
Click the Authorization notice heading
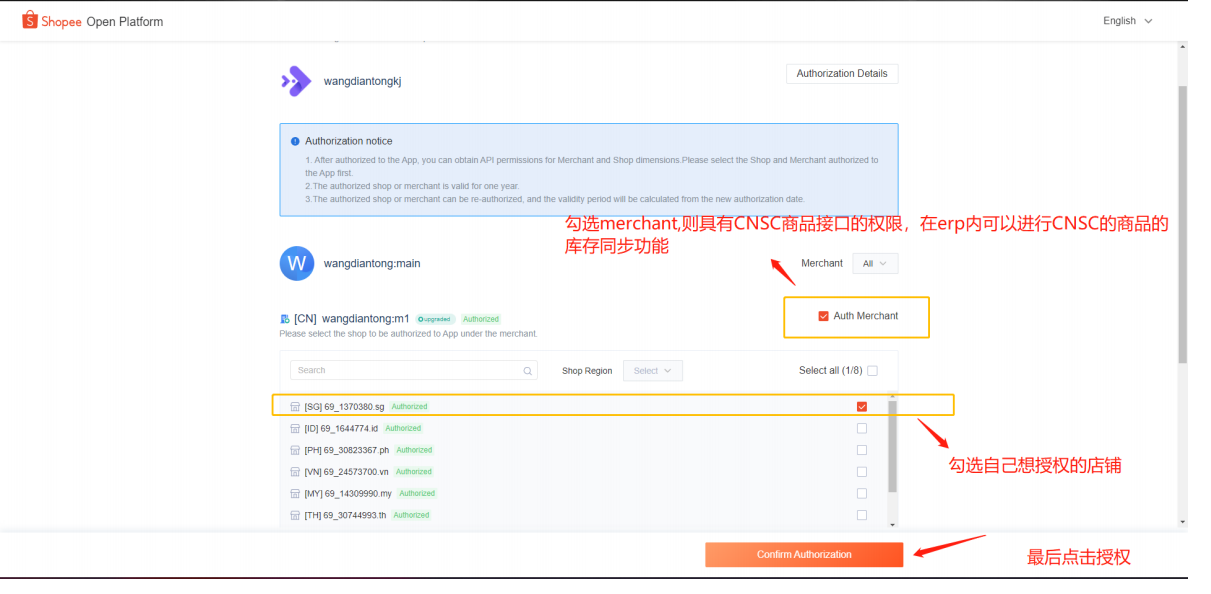click(349, 141)
